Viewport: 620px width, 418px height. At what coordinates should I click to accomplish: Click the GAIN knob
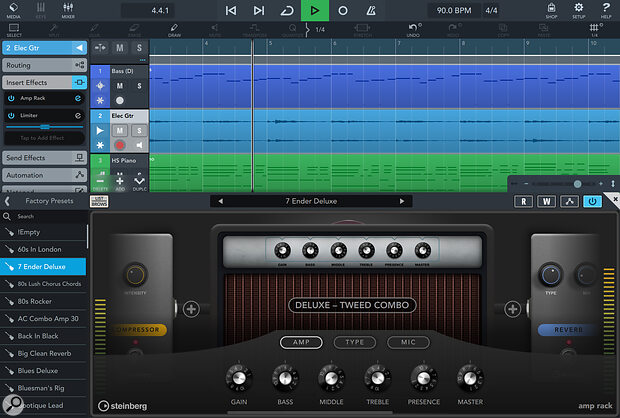pyautogui.click(x=239, y=378)
